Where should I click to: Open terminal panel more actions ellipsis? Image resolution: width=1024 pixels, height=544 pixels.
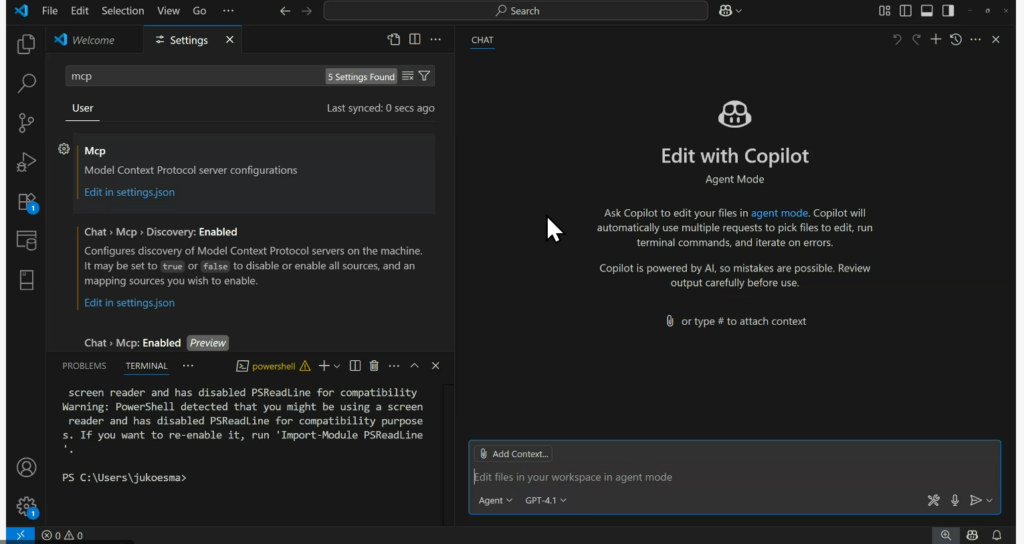(x=394, y=366)
